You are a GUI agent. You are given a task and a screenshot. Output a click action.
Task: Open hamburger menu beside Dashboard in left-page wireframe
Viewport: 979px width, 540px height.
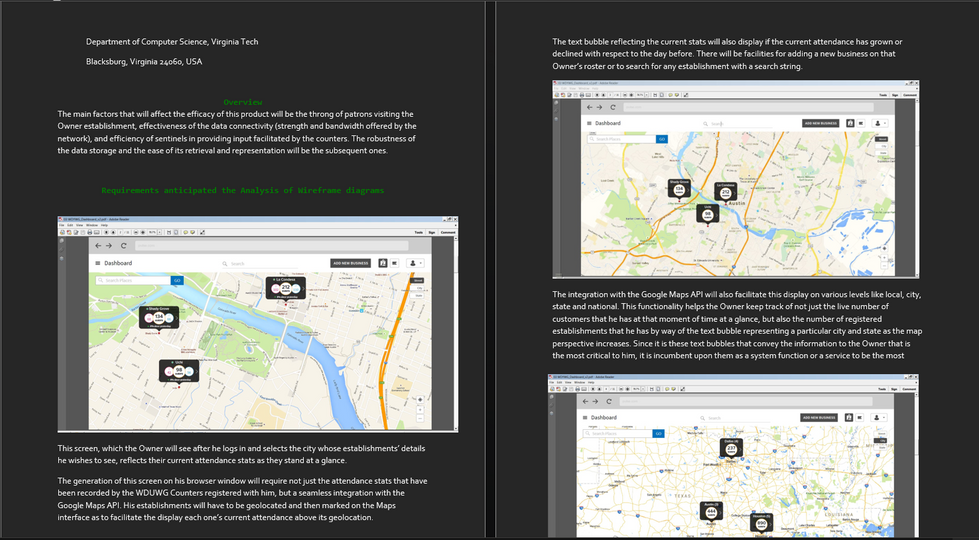pos(97,263)
